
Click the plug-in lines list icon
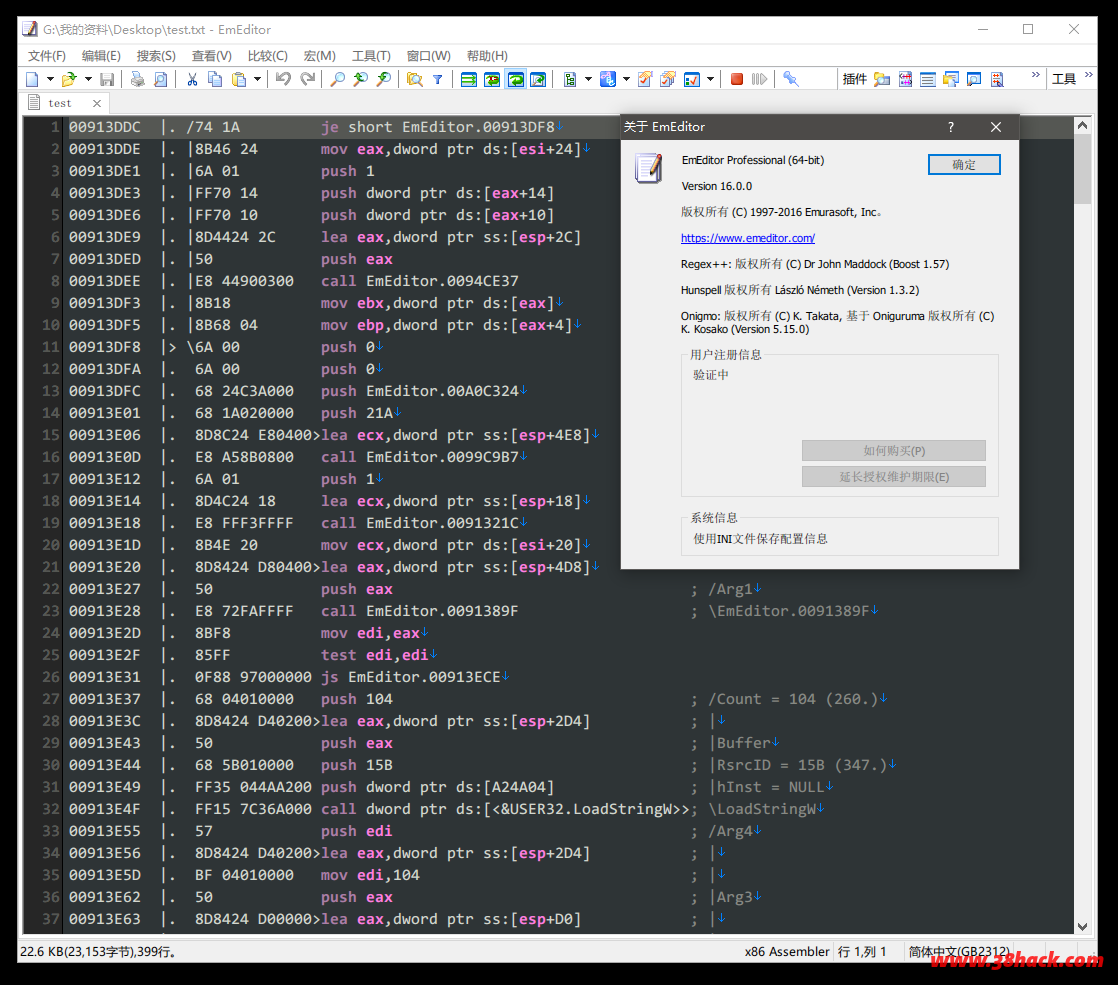(x=928, y=79)
